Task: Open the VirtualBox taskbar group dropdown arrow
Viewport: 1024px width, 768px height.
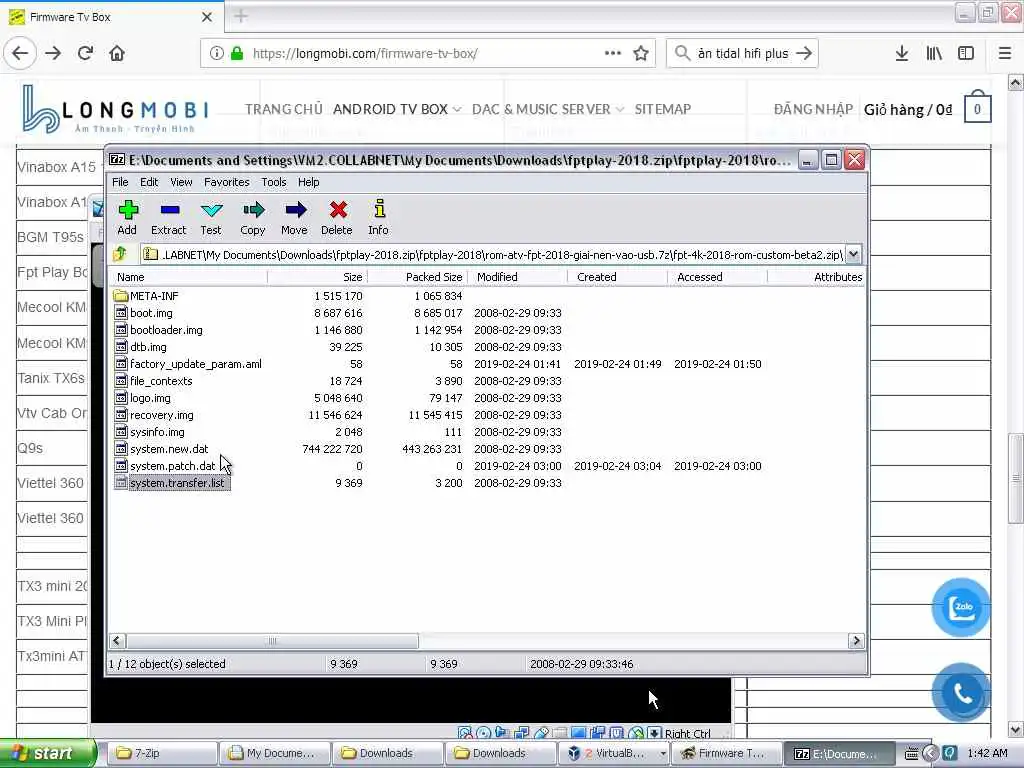Action: (x=663, y=753)
